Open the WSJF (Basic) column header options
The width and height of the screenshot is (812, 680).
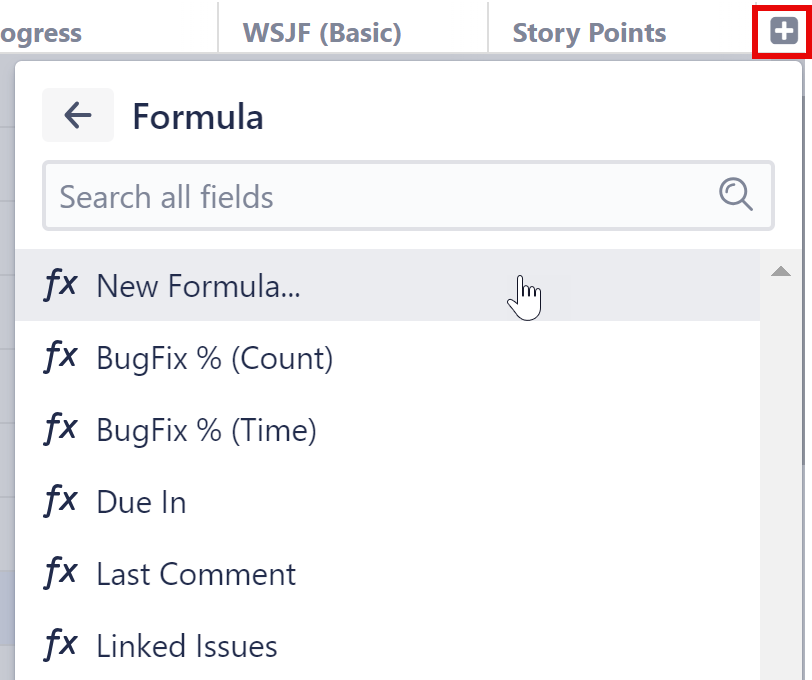(320, 32)
